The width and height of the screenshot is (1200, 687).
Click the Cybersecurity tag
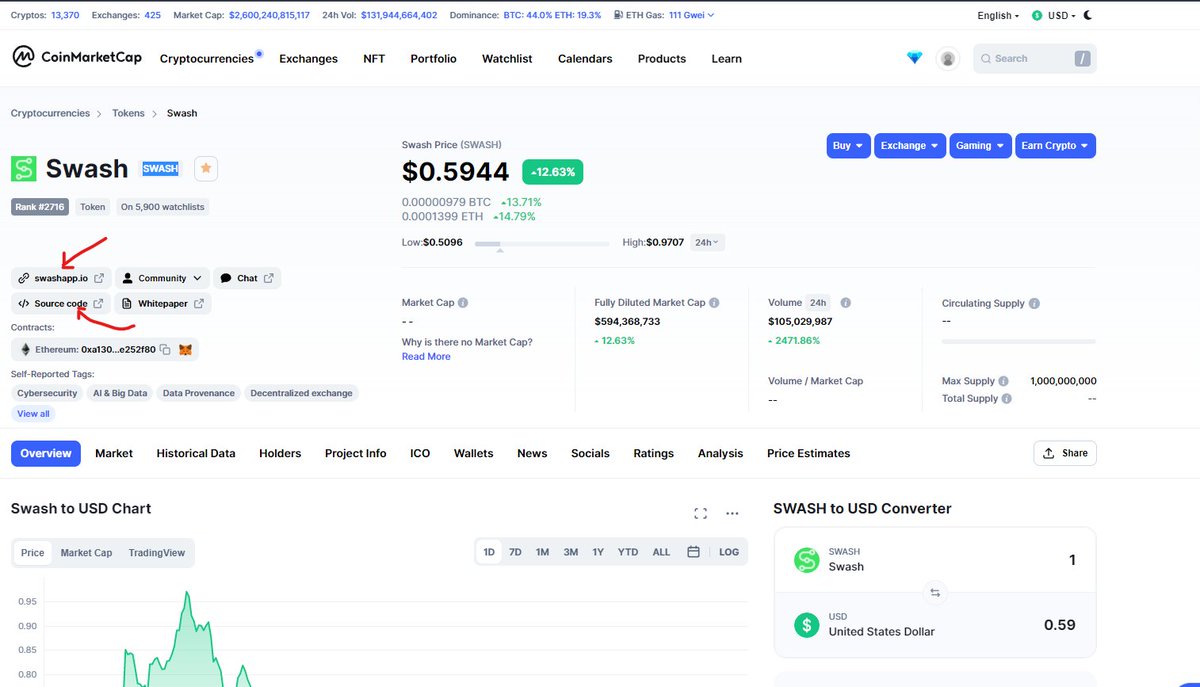(x=47, y=393)
